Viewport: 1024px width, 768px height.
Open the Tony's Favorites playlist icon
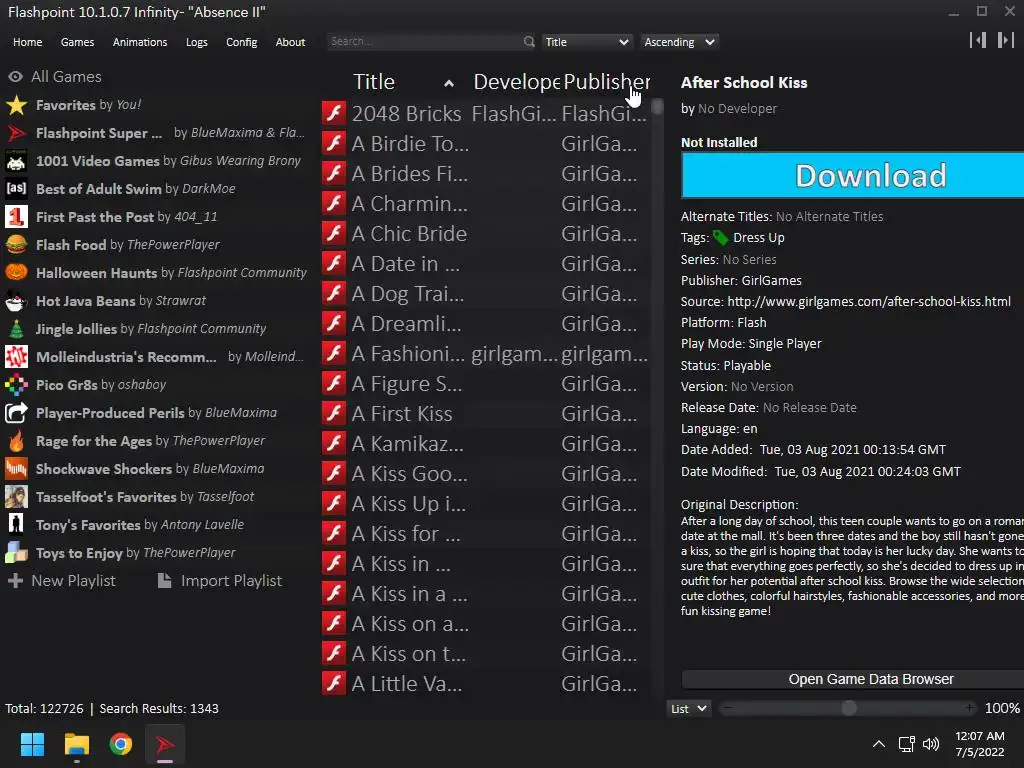point(16,525)
